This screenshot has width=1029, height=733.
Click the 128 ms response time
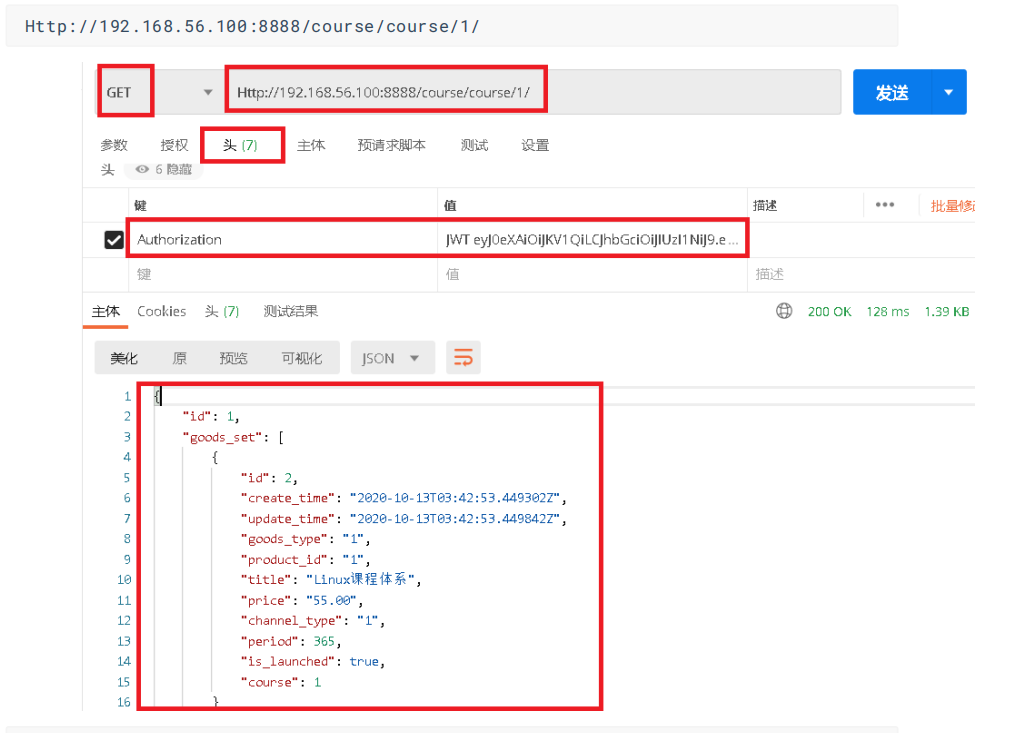coord(888,312)
